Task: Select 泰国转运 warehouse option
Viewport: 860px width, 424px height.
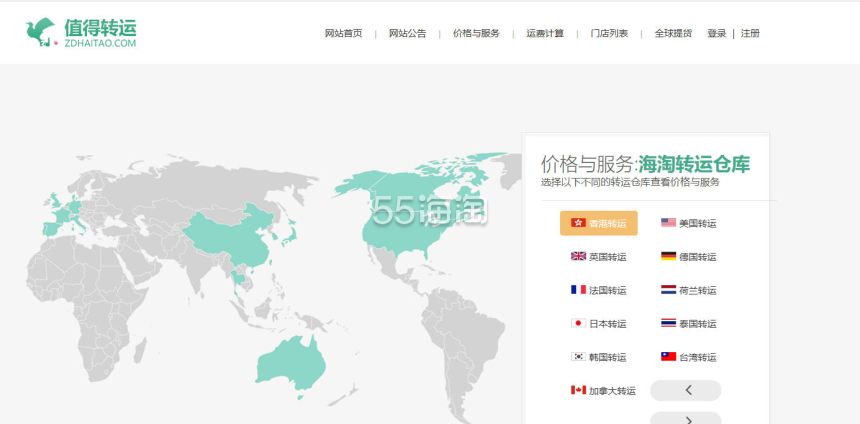Action: (x=698, y=324)
